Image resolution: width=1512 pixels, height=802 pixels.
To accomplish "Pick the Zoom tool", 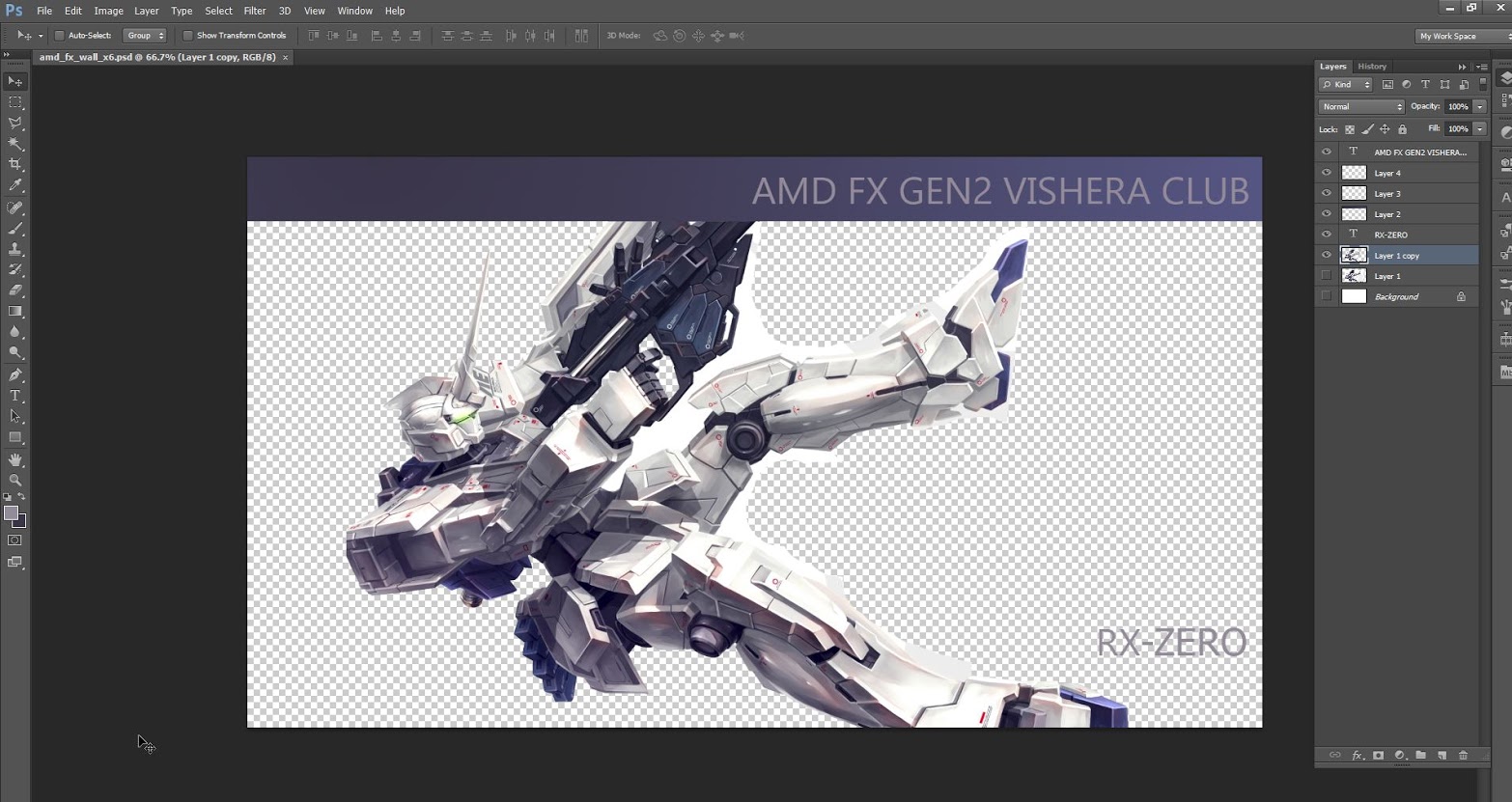I will pos(15,480).
